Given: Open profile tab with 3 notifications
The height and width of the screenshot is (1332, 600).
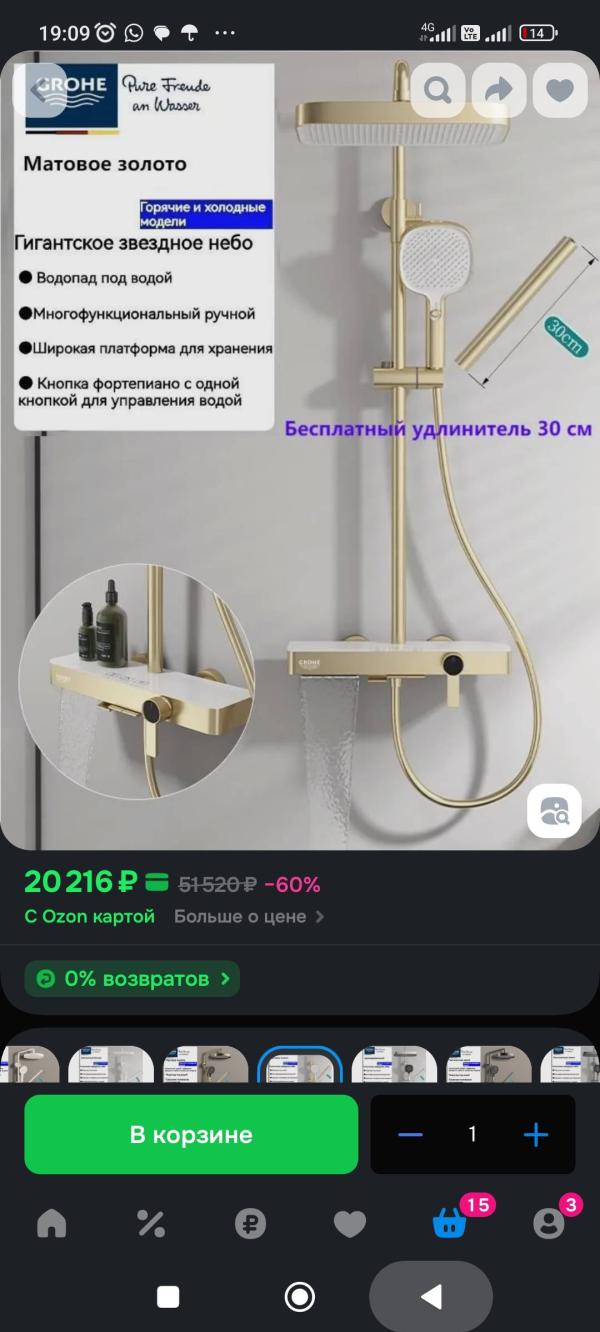Looking at the screenshot, I should click(x=549, y=1221).
